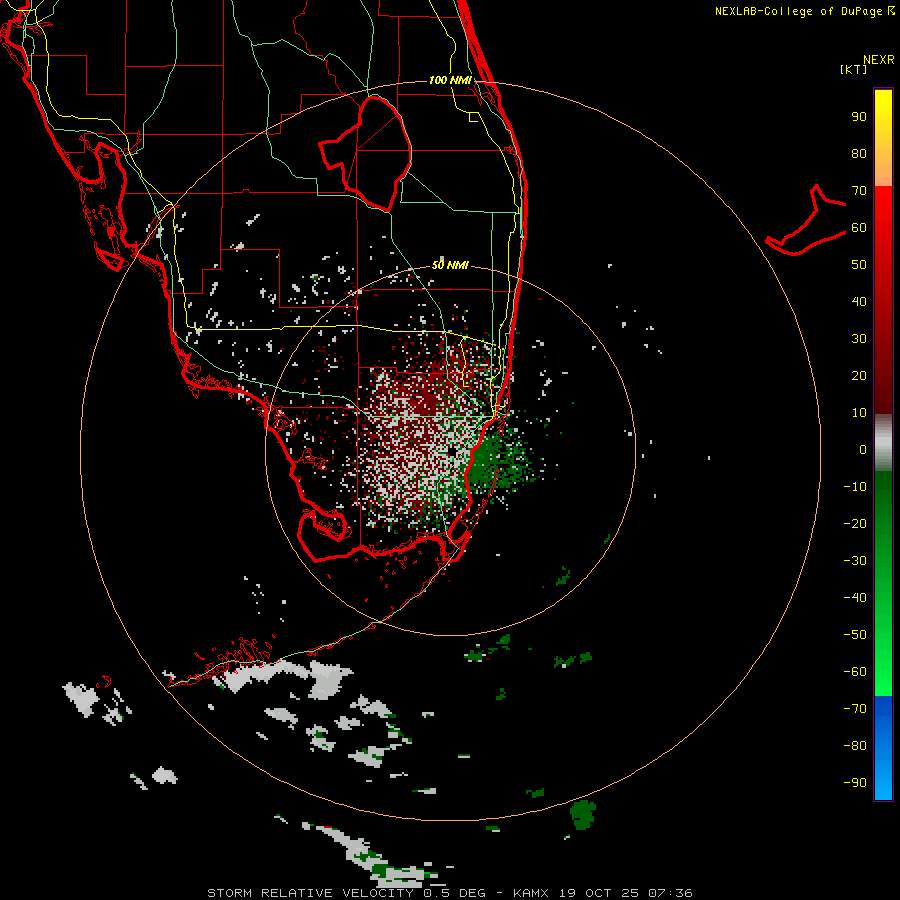The image size is (900, 900).
Task: Select the 30 value on the velocity scale
Action: 859,339
